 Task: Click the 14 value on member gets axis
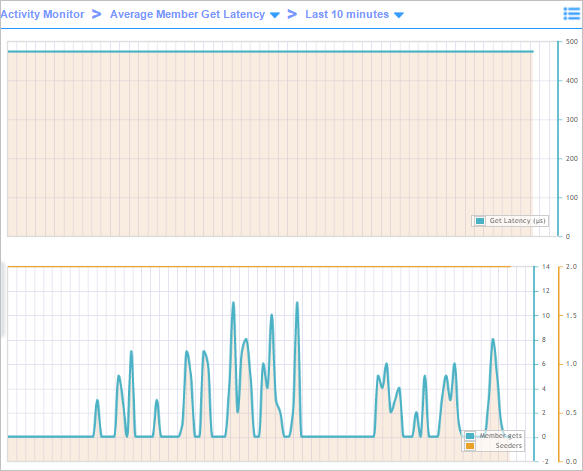(x=545, y=267)
